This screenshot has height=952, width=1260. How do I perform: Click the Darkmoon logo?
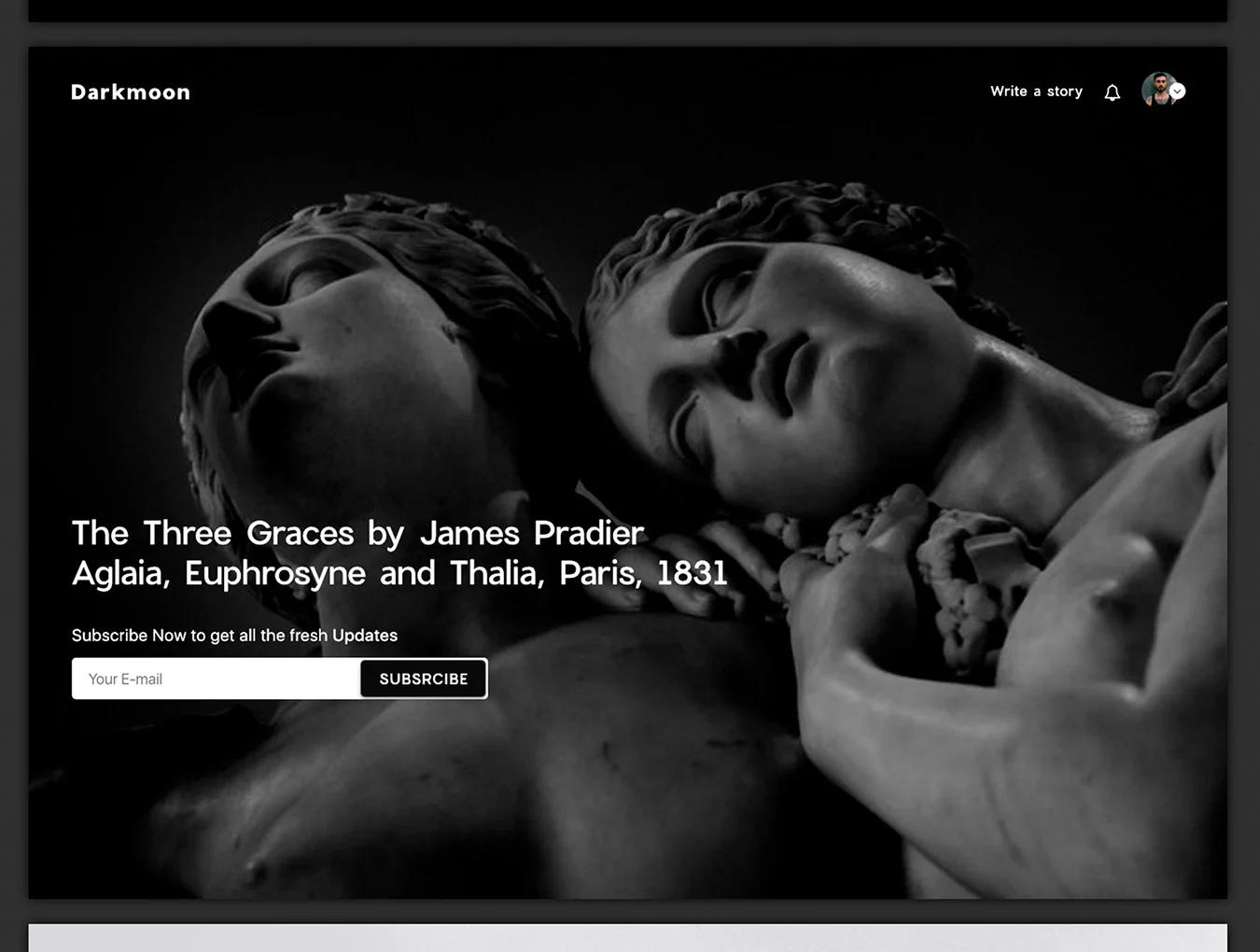131,92
